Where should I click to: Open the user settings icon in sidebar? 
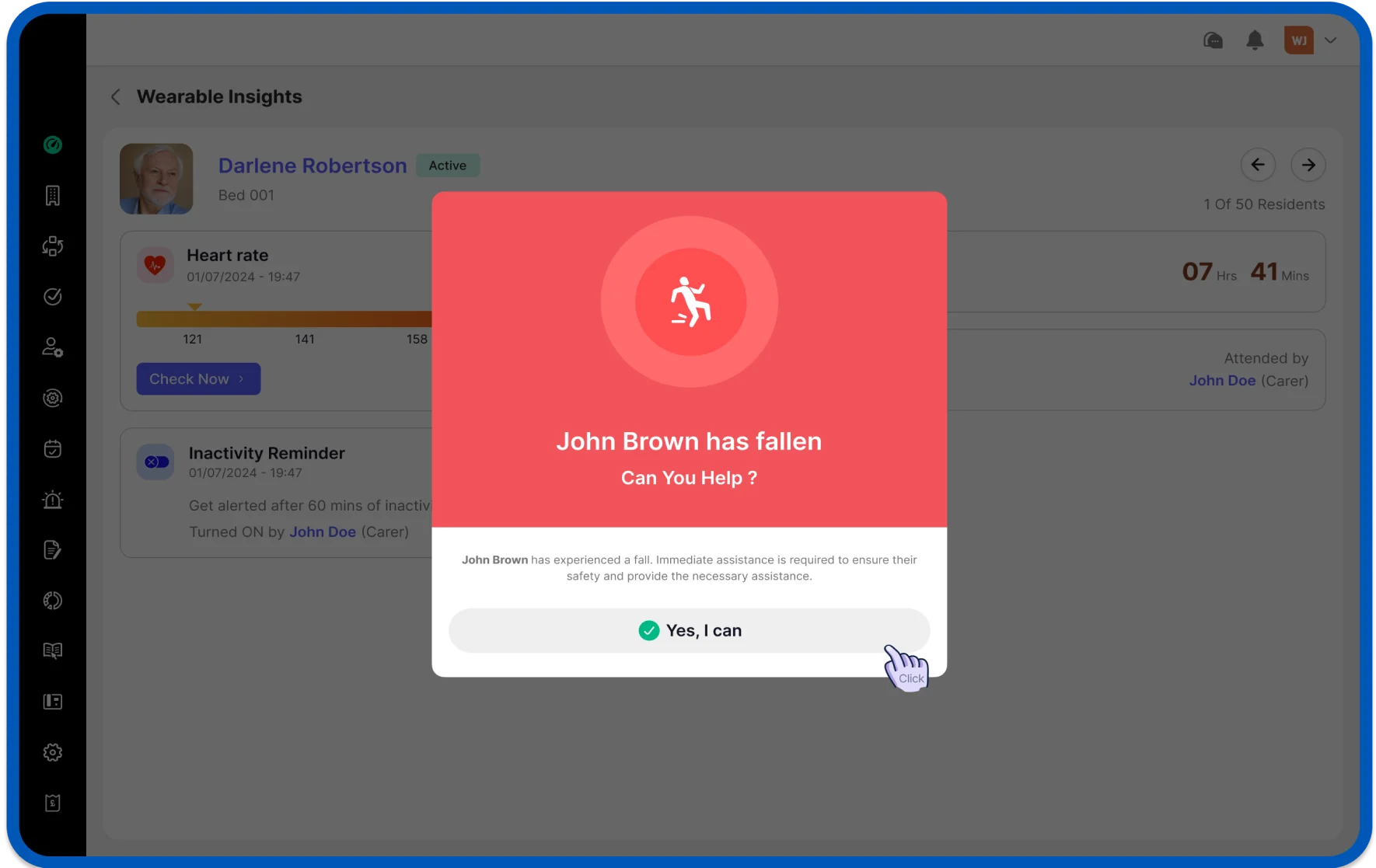[53, 347]
